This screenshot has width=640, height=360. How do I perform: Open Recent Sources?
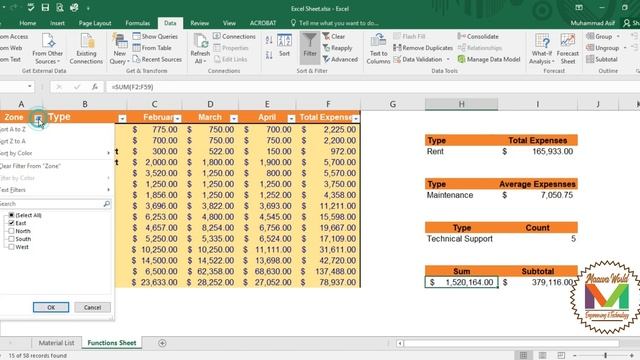pos(157,59)
